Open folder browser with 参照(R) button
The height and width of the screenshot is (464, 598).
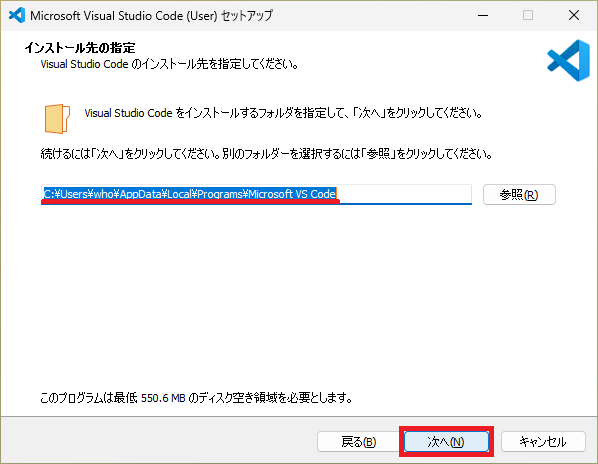point(519,195)
